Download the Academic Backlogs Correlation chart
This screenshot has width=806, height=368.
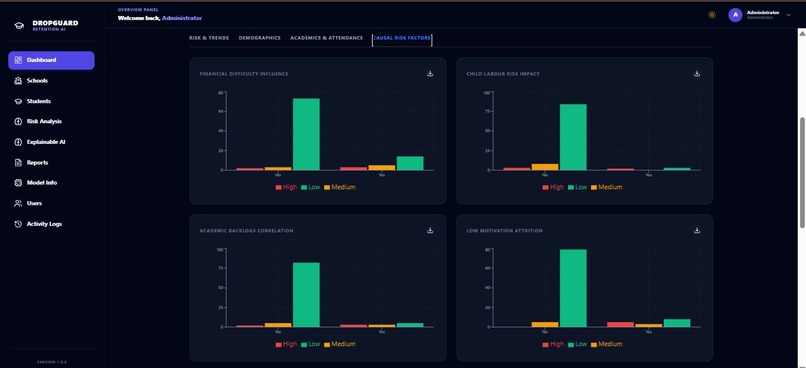point(430,230)
